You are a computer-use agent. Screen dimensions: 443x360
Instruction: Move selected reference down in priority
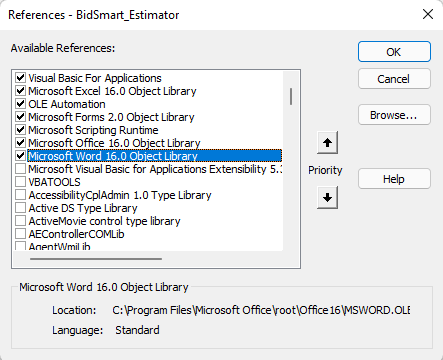coord(327,197)
